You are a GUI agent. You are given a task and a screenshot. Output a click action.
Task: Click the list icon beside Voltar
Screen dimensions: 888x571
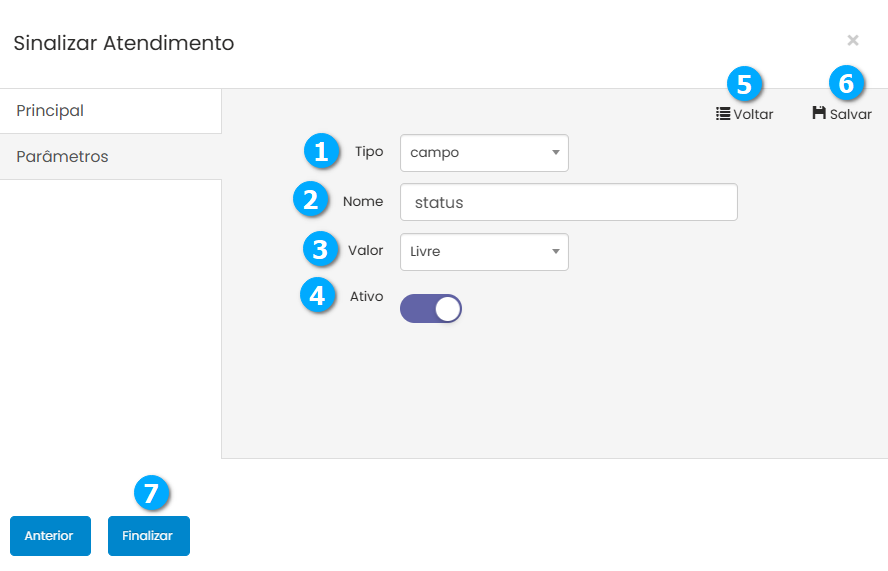[x=723, y=114]
